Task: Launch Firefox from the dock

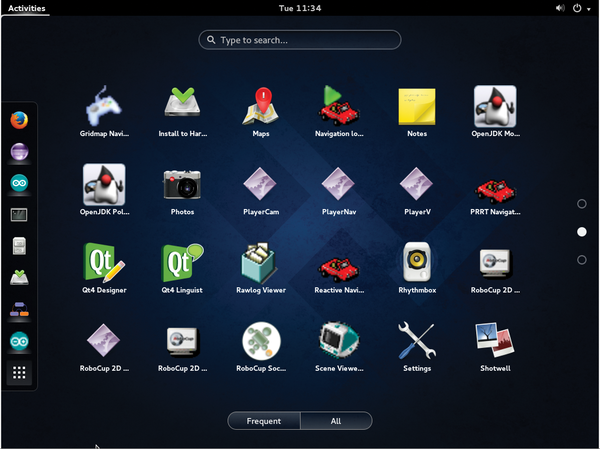Action: (x=19, y=120)
